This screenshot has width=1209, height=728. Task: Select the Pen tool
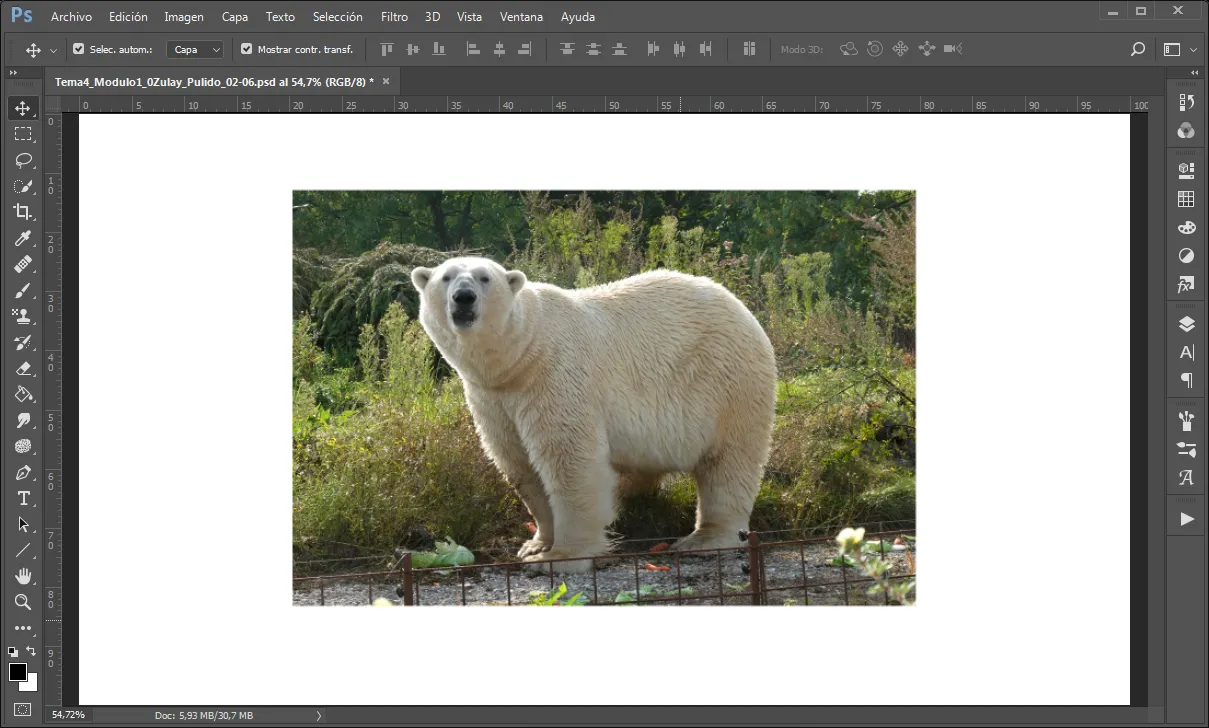(x=23, y=472)
